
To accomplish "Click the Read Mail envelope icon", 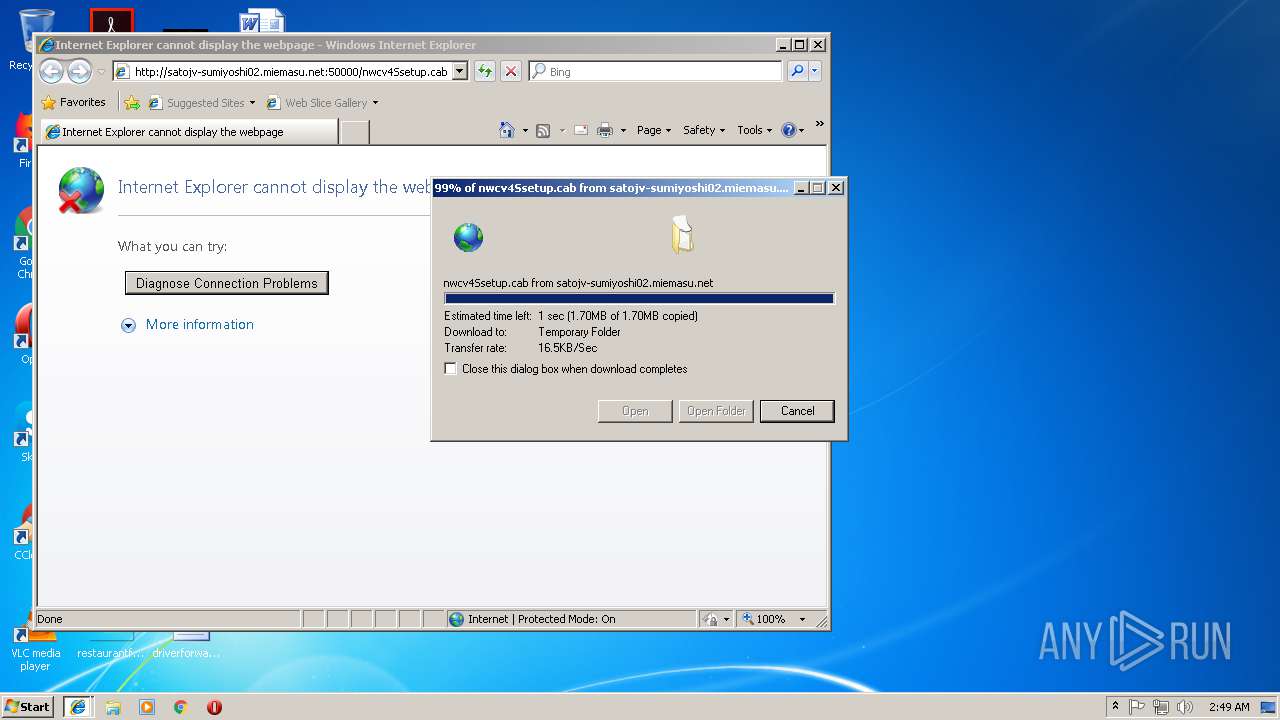I will (580, 130).
